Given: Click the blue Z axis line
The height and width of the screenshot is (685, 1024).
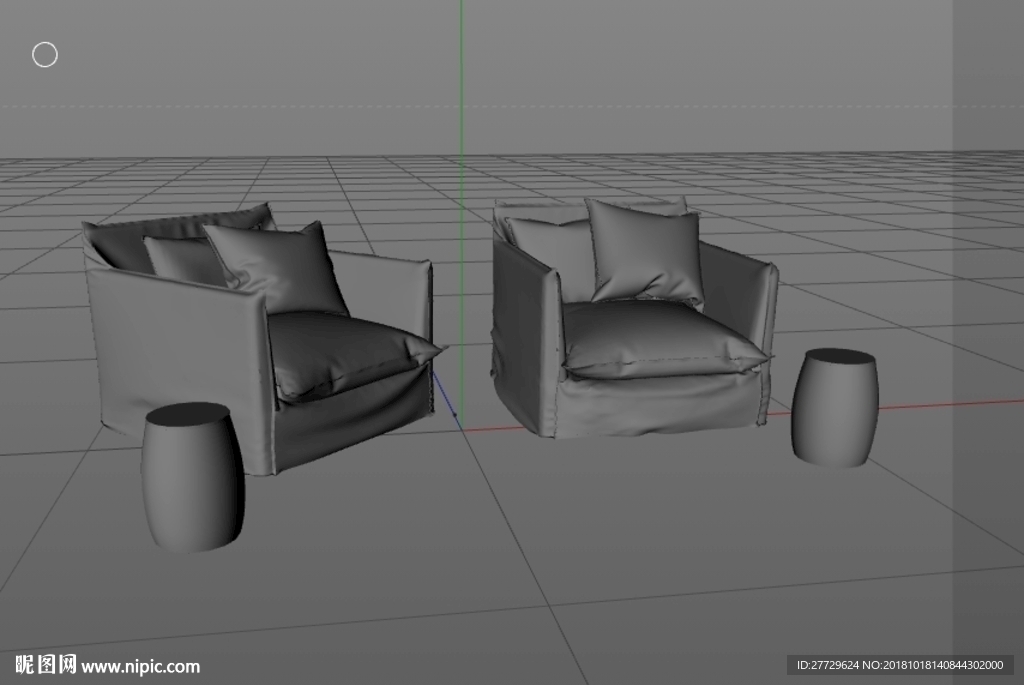Looking at the screenshot, I should click(444, 394).
